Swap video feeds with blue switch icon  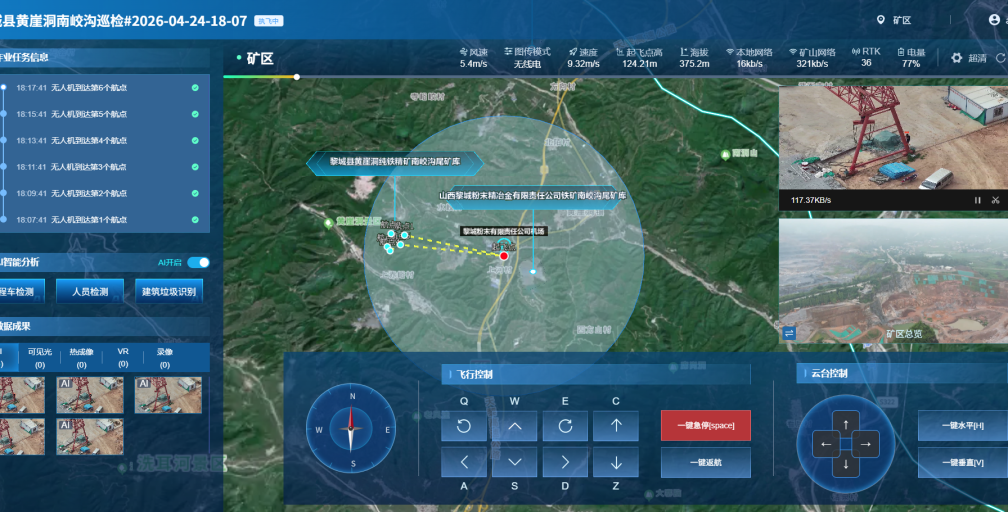(x=789, y=333)
